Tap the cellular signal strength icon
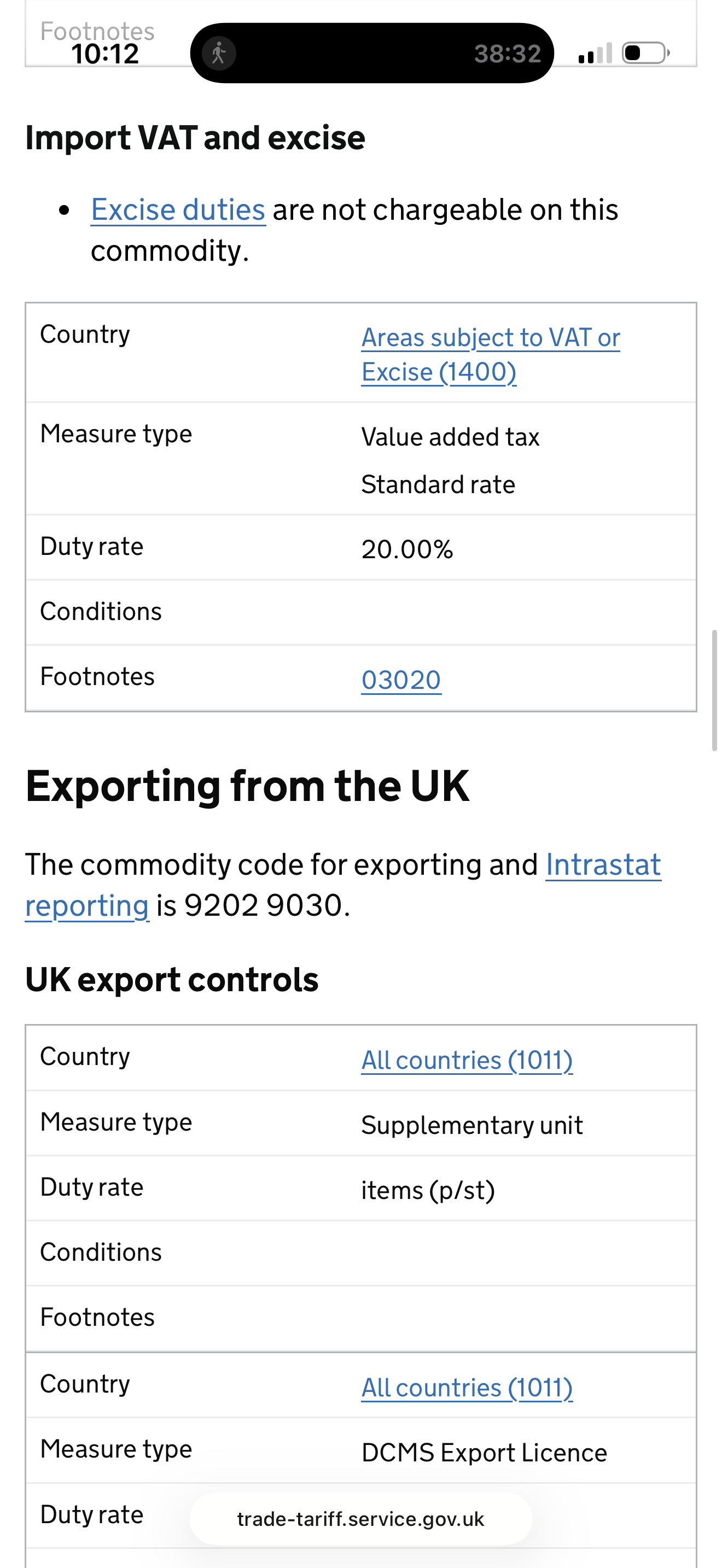Screen dimensions: 722x1568 [595, 54]
